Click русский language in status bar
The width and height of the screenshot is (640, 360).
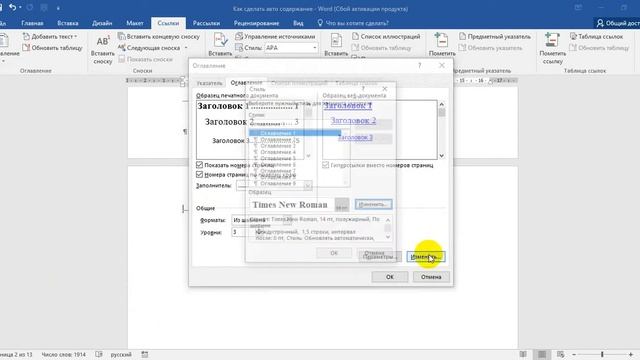121,354
